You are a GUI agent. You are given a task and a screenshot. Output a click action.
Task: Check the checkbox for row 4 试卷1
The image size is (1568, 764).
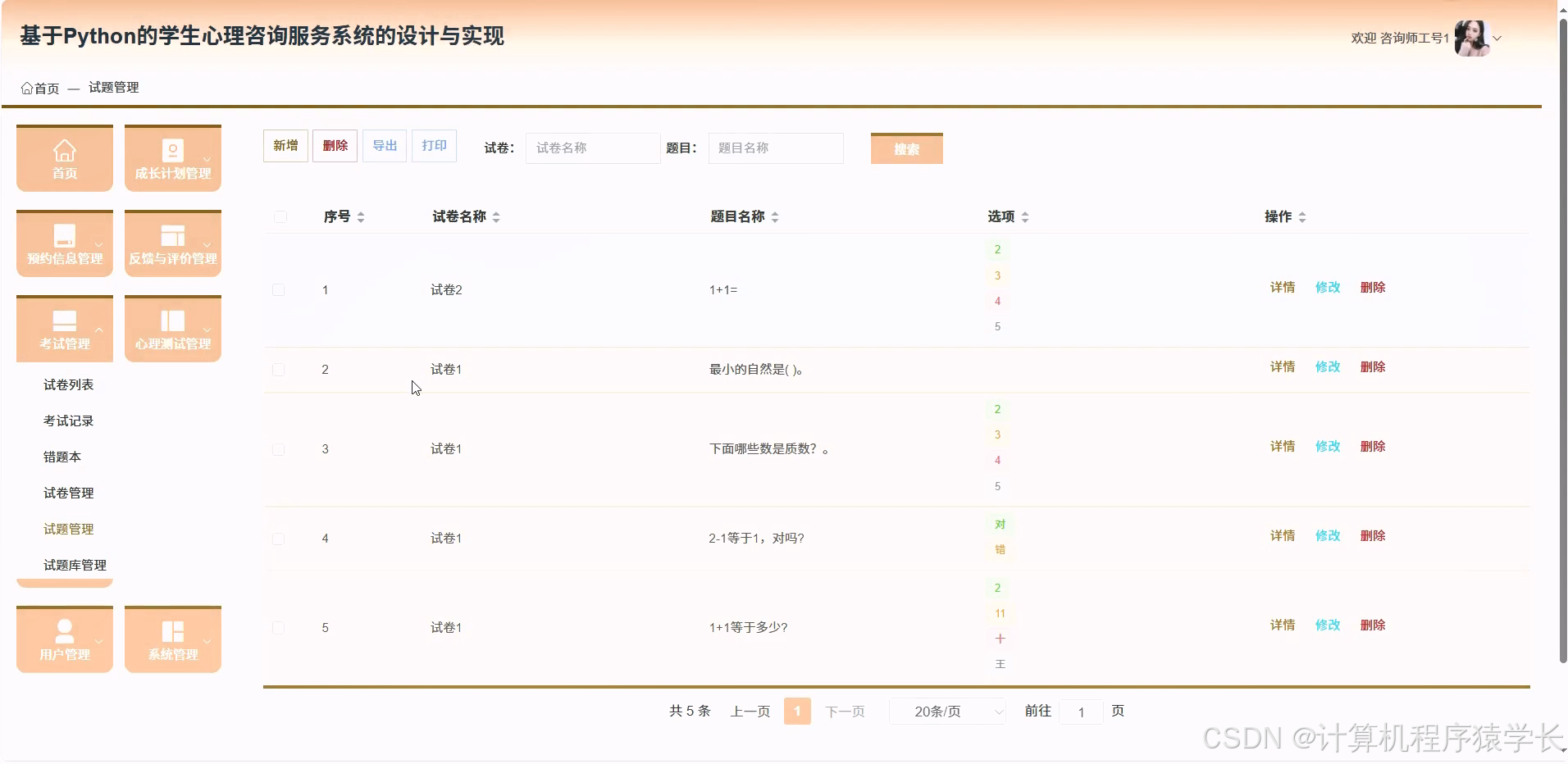[x=280, y=539]
